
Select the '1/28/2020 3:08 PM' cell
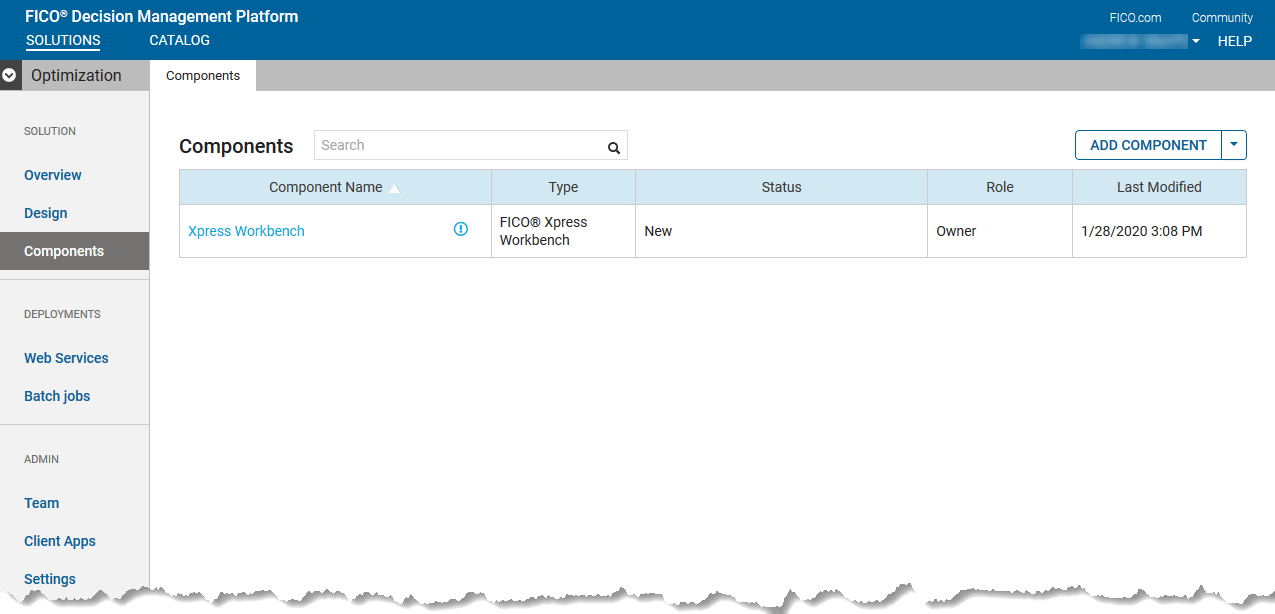coord(1159,231)
